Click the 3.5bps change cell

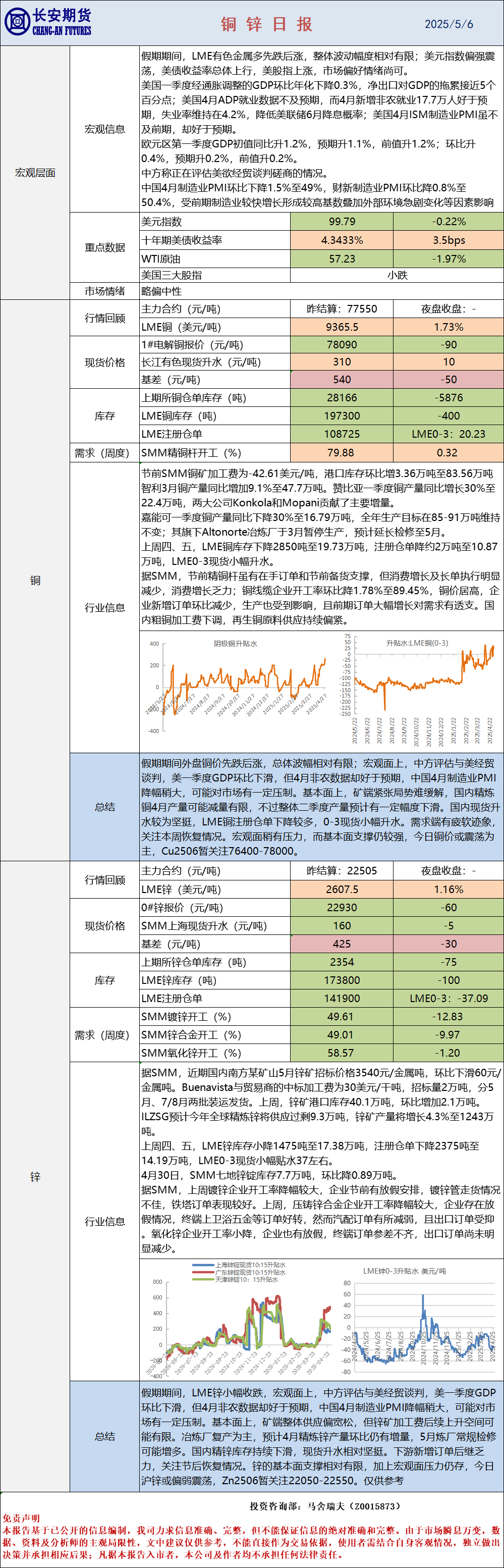tap(449, 240)
